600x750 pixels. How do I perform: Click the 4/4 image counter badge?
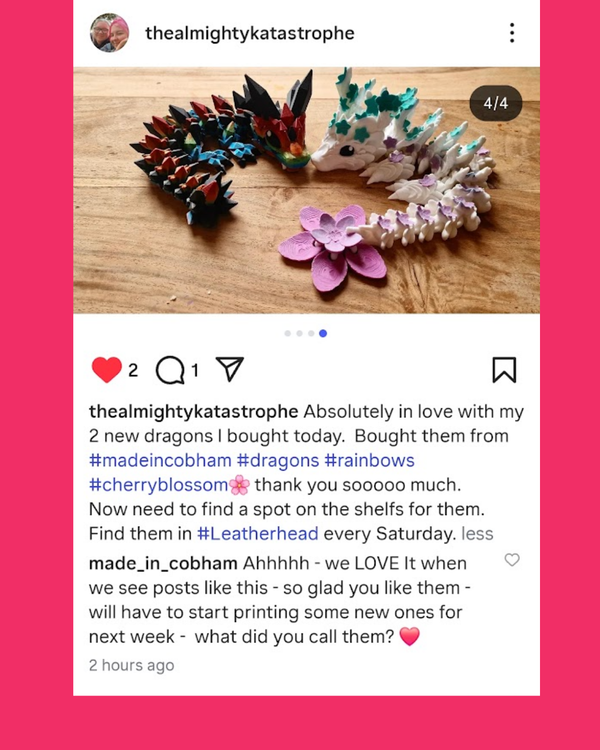pos(496,103)
